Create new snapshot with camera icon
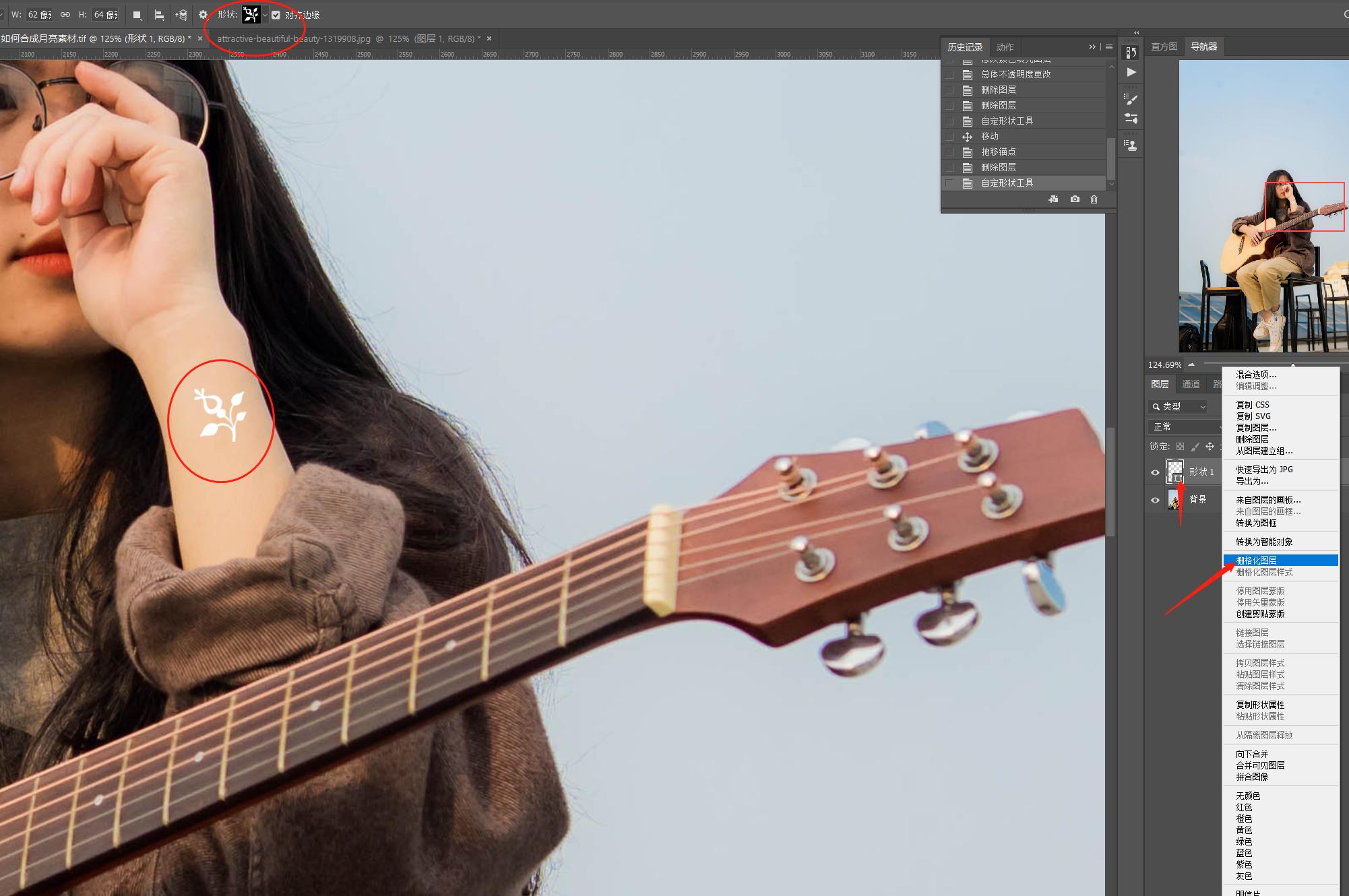 [1075, 199]
